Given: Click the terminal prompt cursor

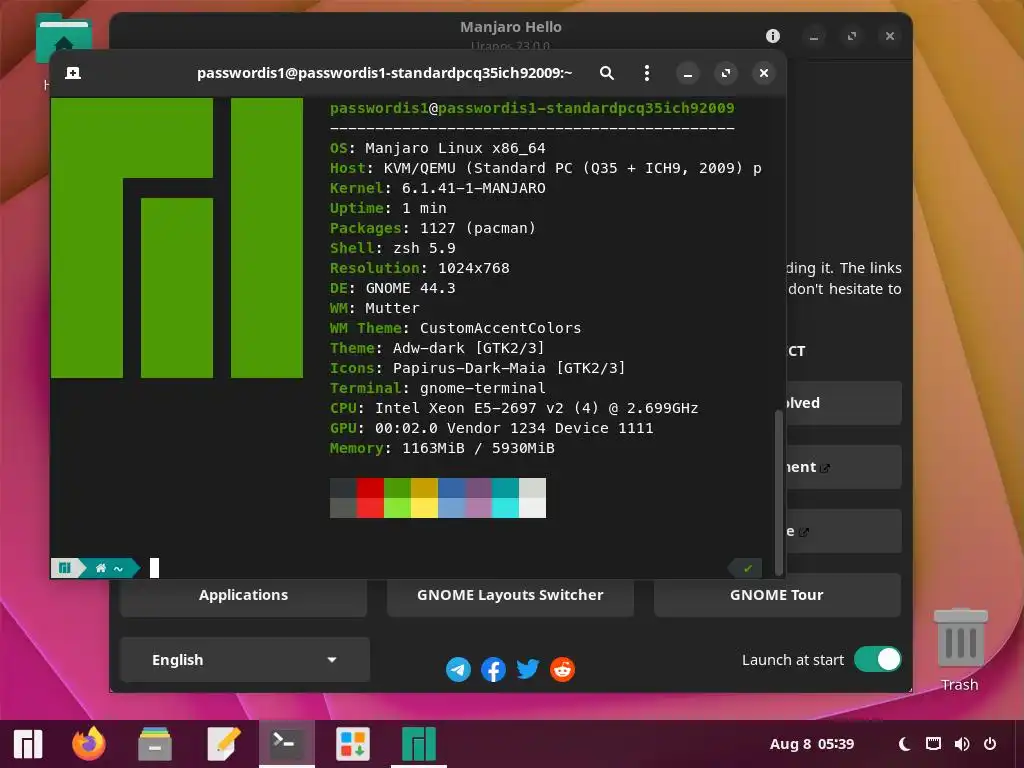Looking at the screenshot, I should click(155, 568).
